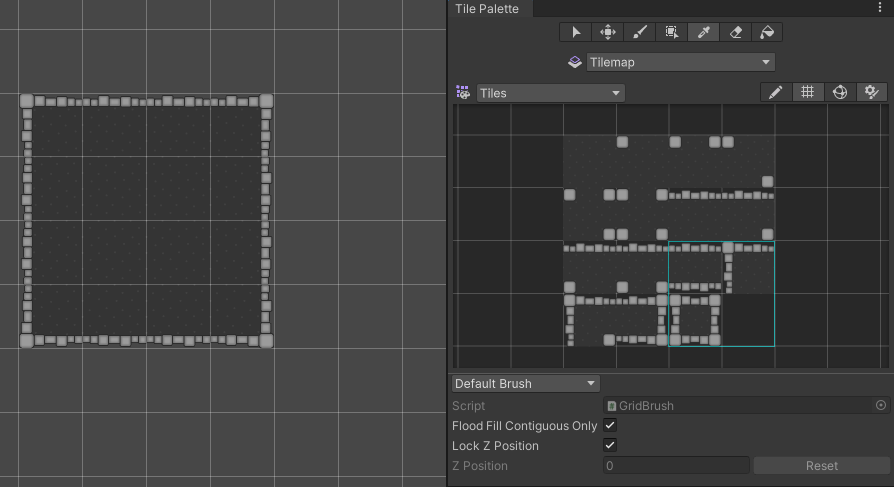Click the GridBrush script object picker
The image size is (894, 487).
coord(881,406)
